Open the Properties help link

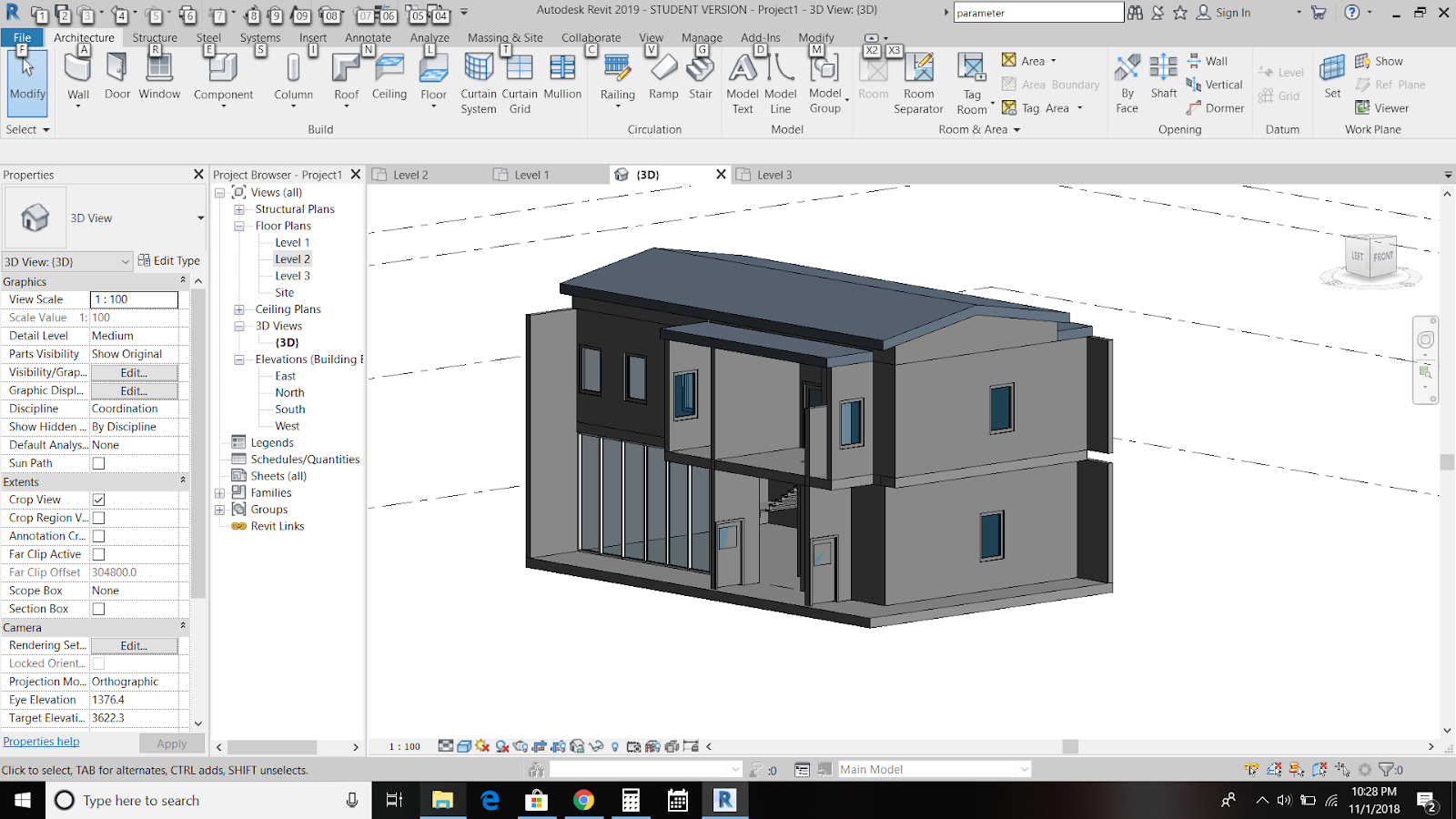tap(41, 742)
